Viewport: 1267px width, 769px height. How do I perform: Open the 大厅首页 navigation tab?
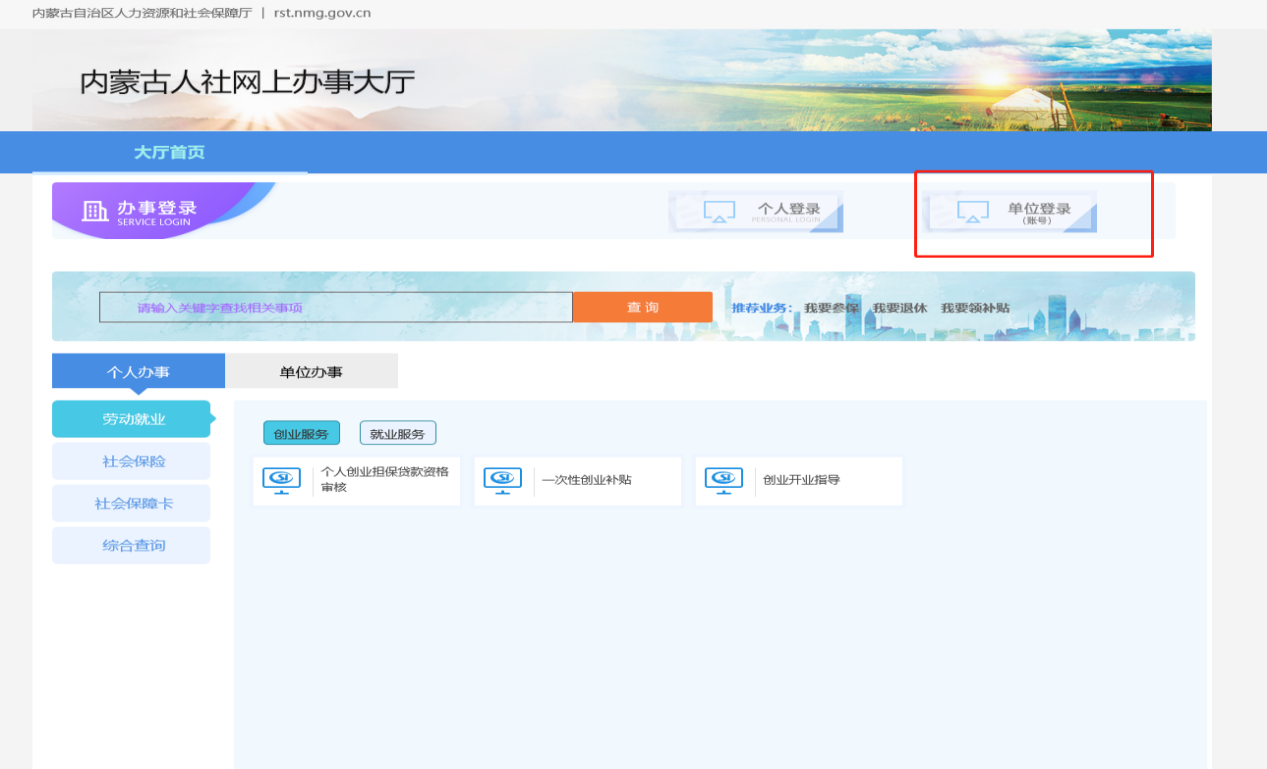click(x=169, y=153)
